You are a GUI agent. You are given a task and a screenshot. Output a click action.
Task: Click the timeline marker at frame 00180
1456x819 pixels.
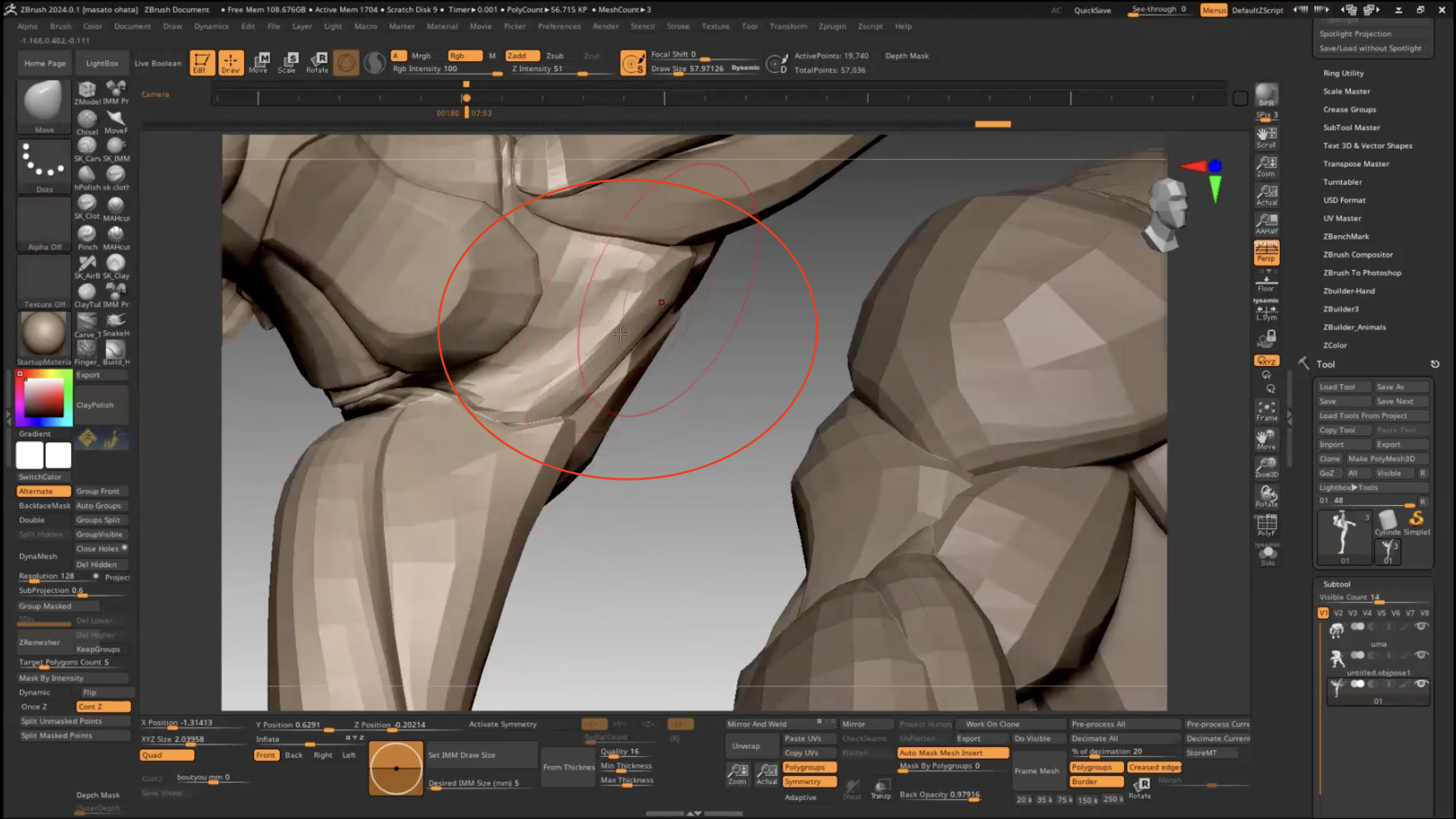[466, 98]
